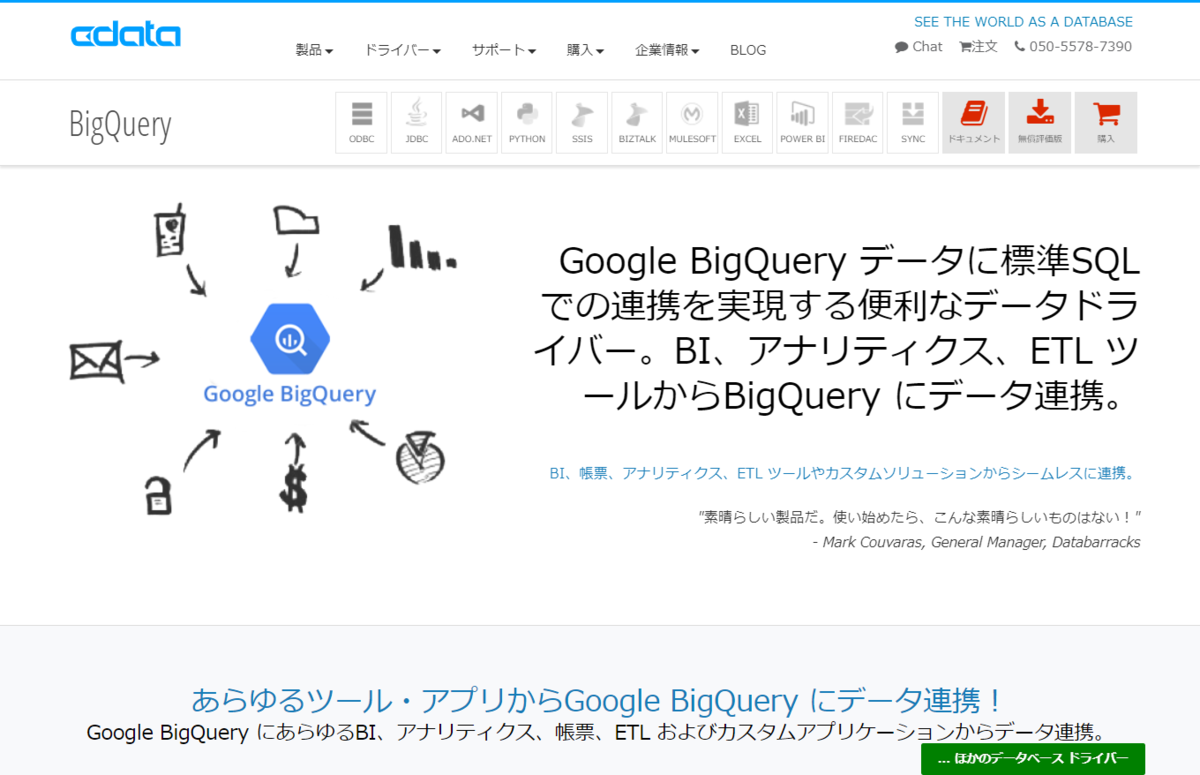
Task: Expand the 企業情報 menu
Action: [667, 50]
